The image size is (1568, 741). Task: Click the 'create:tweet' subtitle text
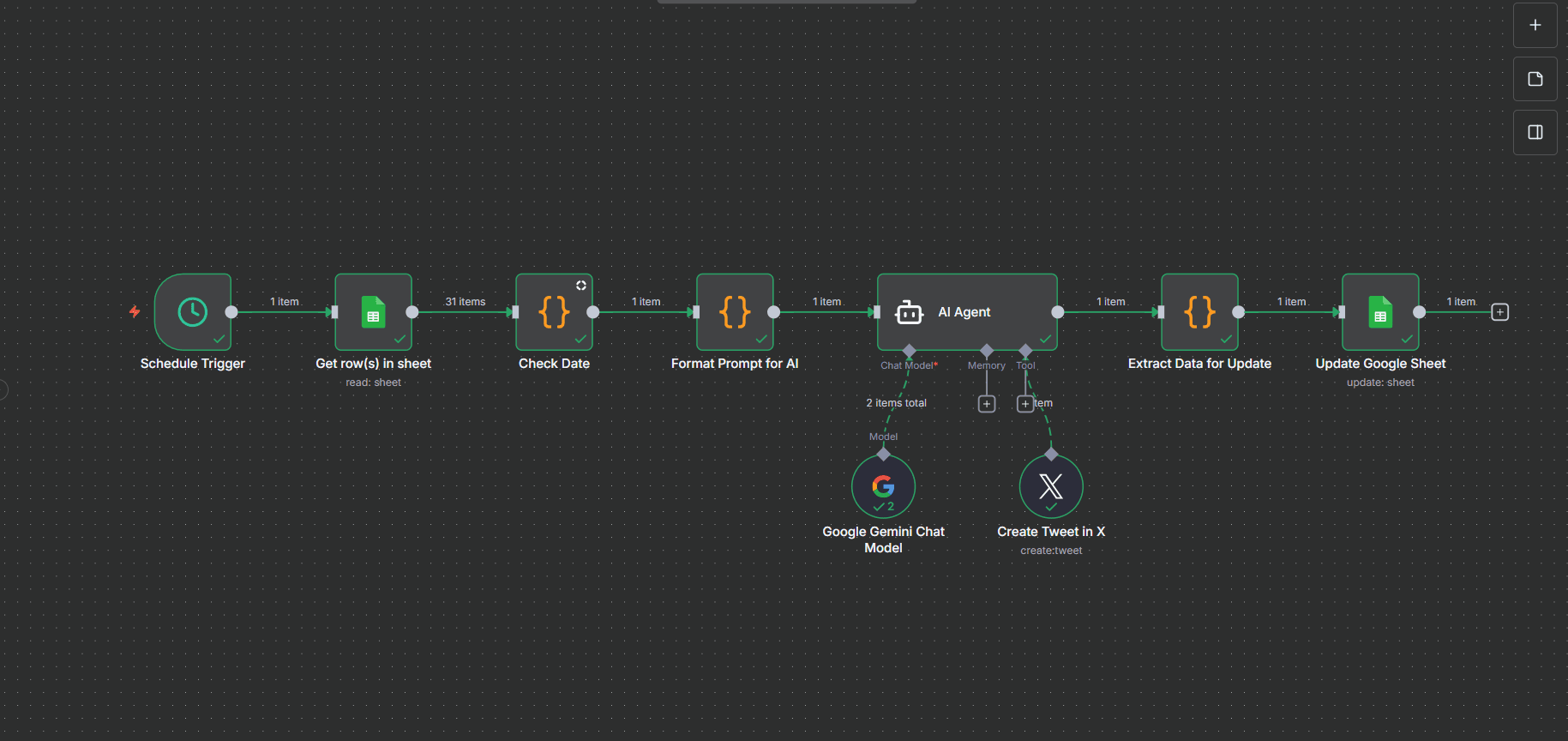coord(1051,551)
